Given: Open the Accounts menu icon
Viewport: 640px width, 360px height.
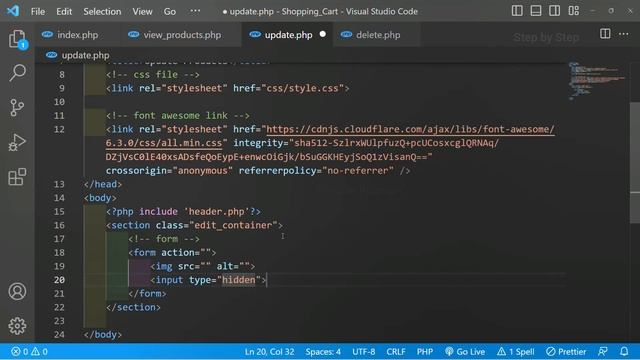Looking at the screenshot, I should [17, 291].
